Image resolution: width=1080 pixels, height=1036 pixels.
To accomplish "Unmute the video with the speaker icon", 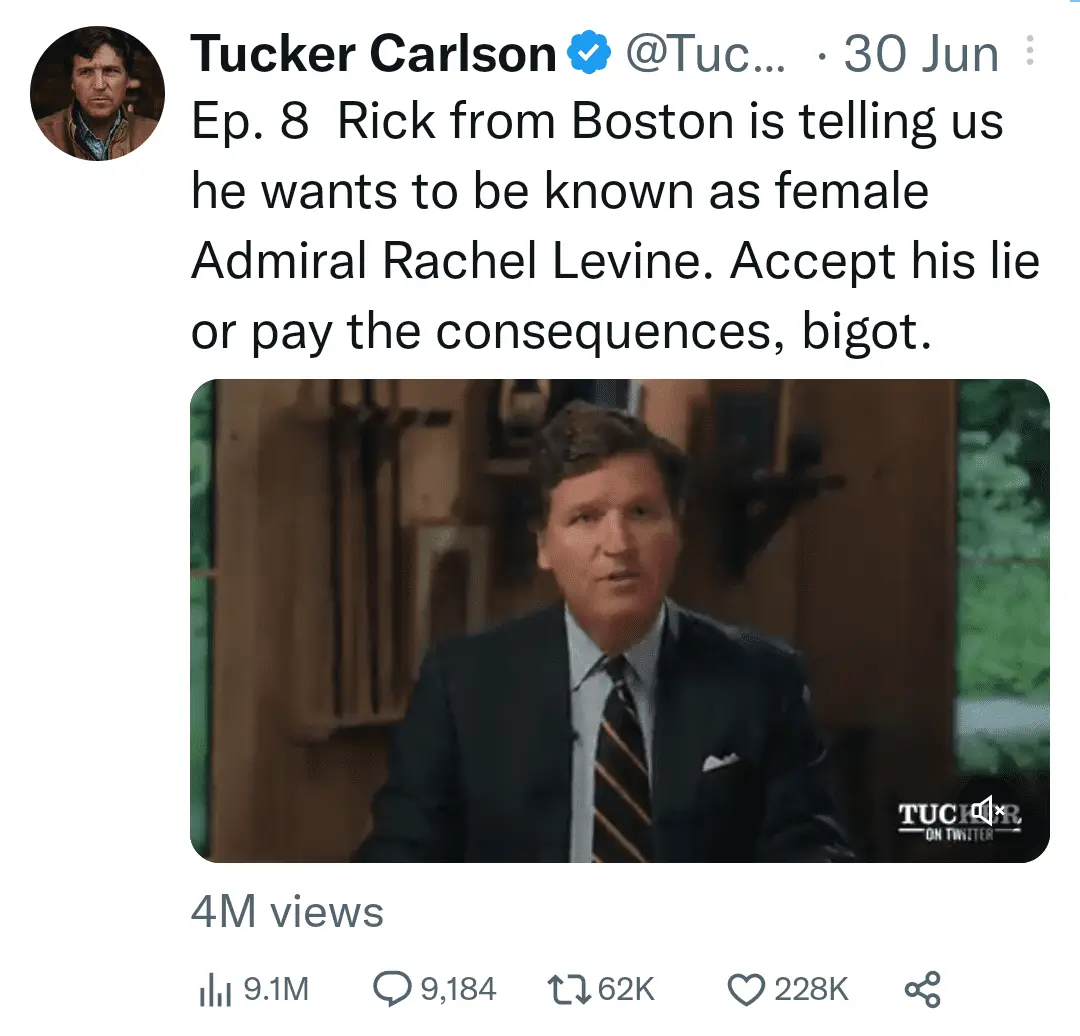I will 988,810.
